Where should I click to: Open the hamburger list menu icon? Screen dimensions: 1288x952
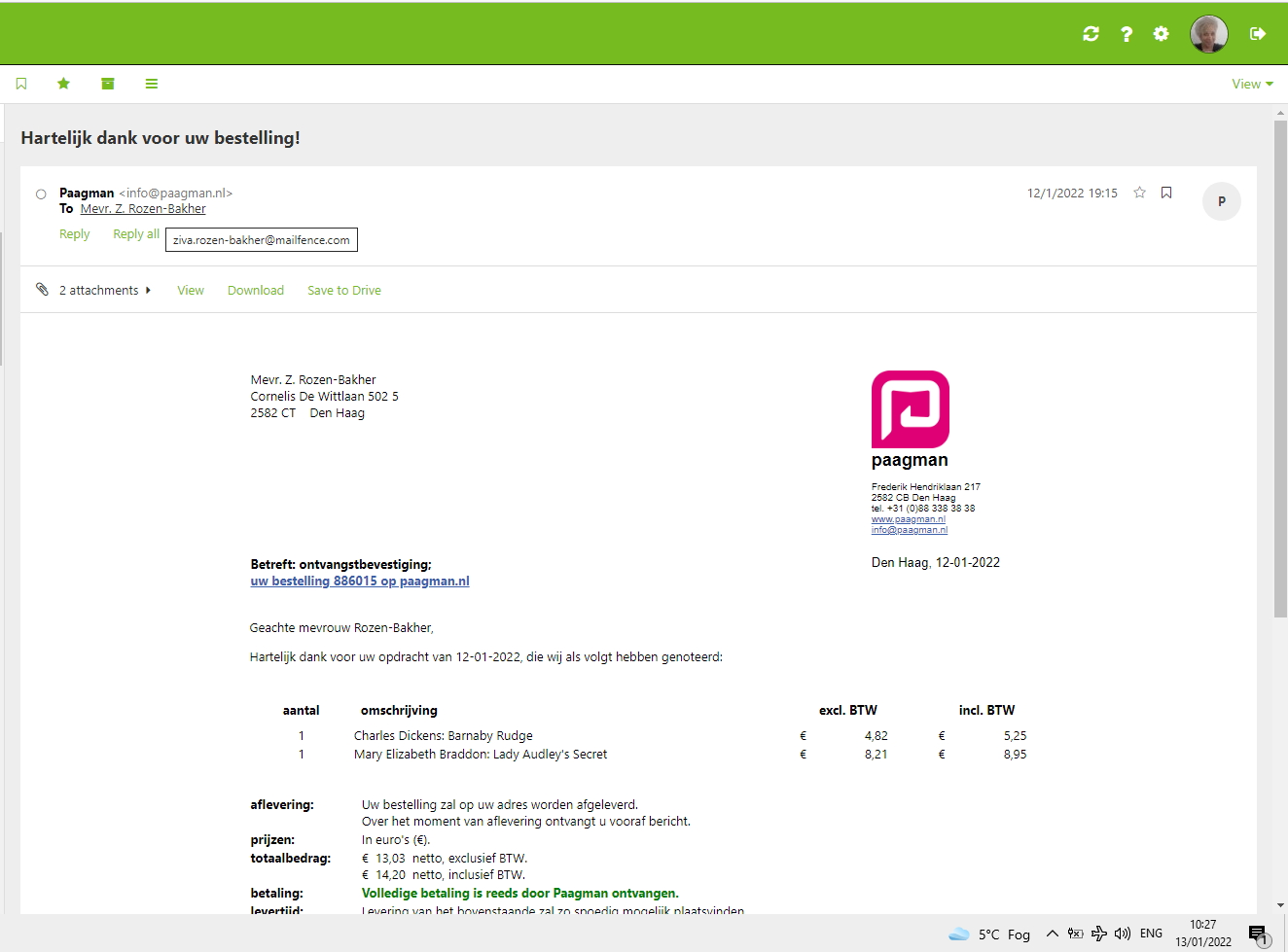tap(152, 84)
